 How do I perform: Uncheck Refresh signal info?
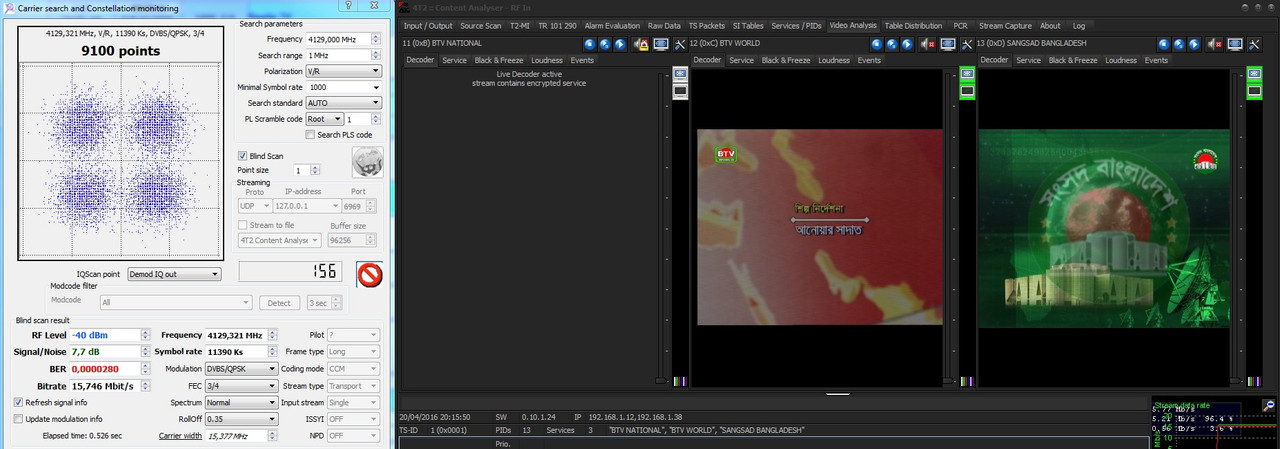click(x=18, y=402)
